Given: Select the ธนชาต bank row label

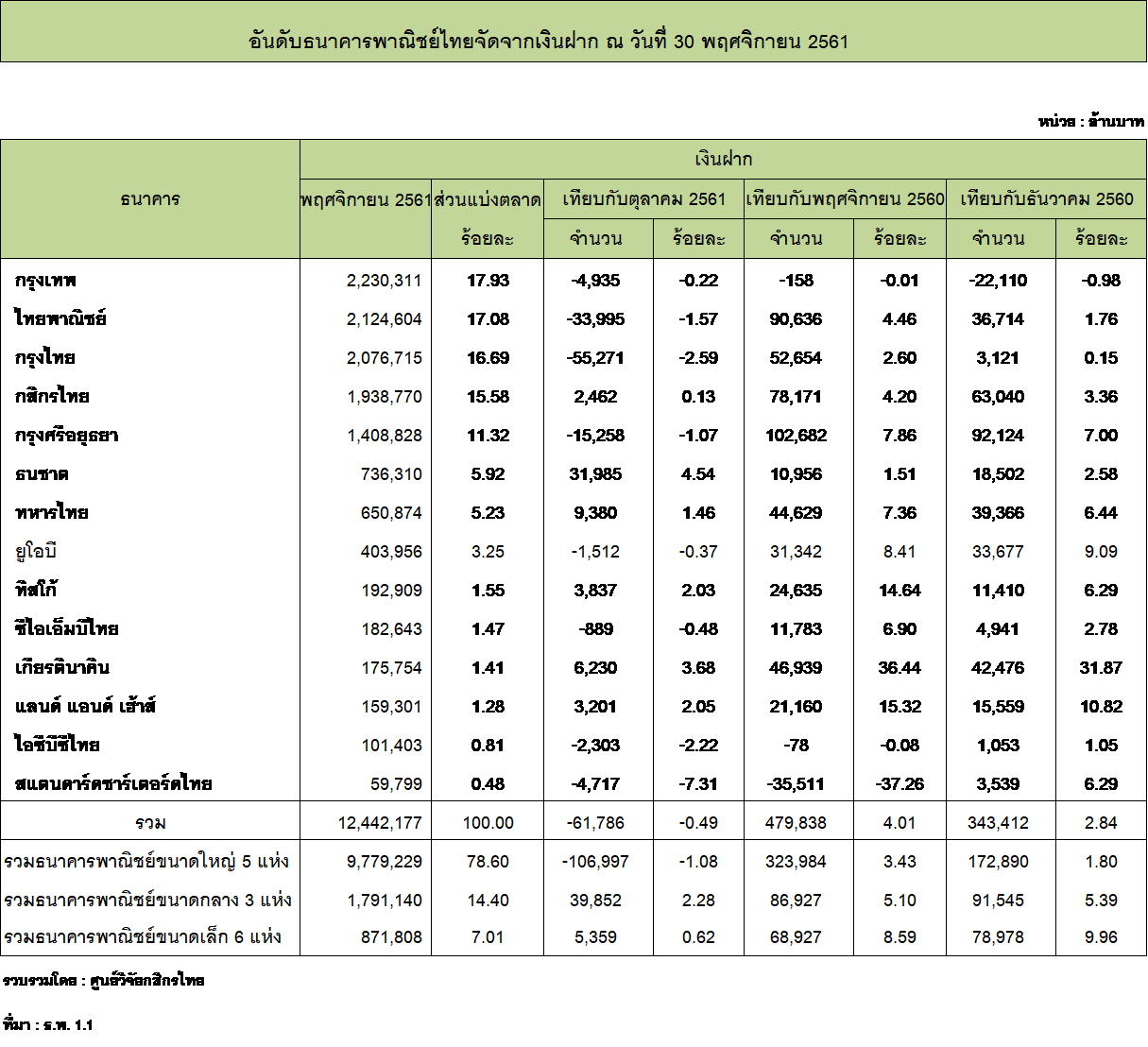Looking at the screenshot, I should pyautogui.click(x=42, y=474).
